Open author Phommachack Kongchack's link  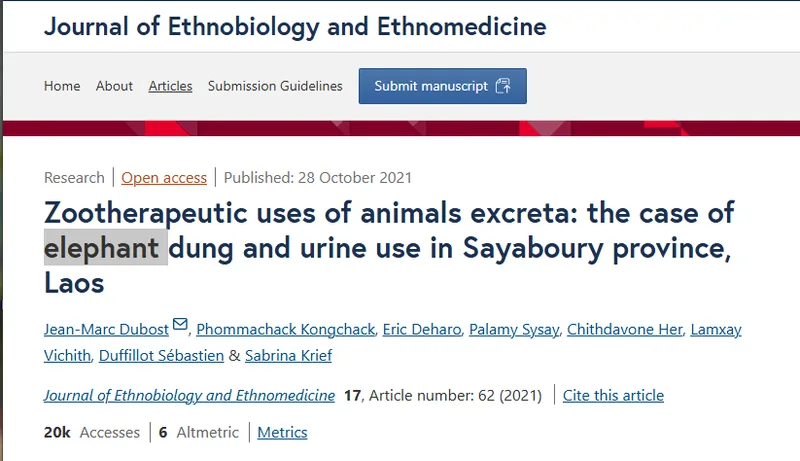pyautogui.click(x=286, y=329)
